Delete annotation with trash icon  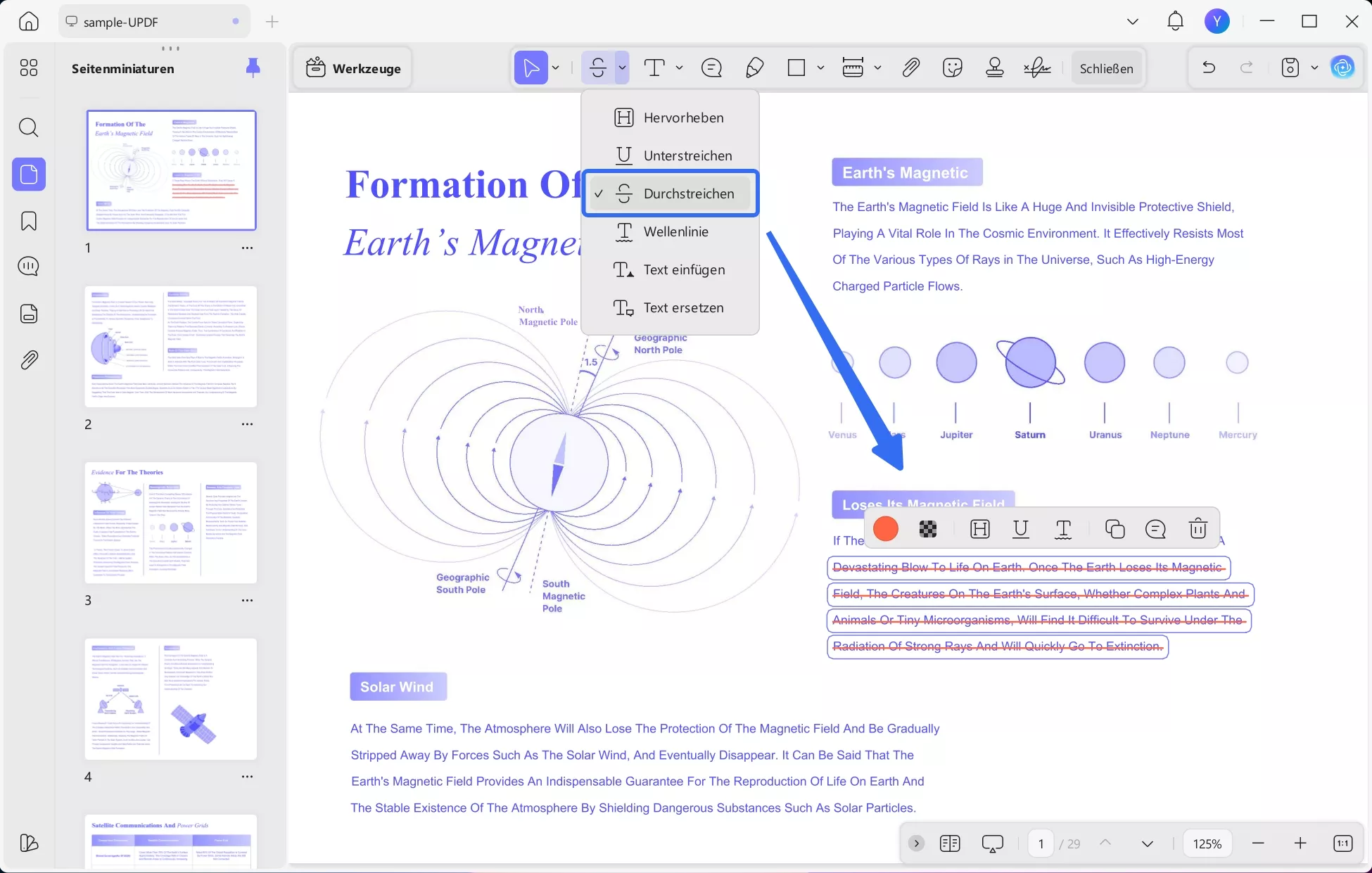(x=1198, y=528)
